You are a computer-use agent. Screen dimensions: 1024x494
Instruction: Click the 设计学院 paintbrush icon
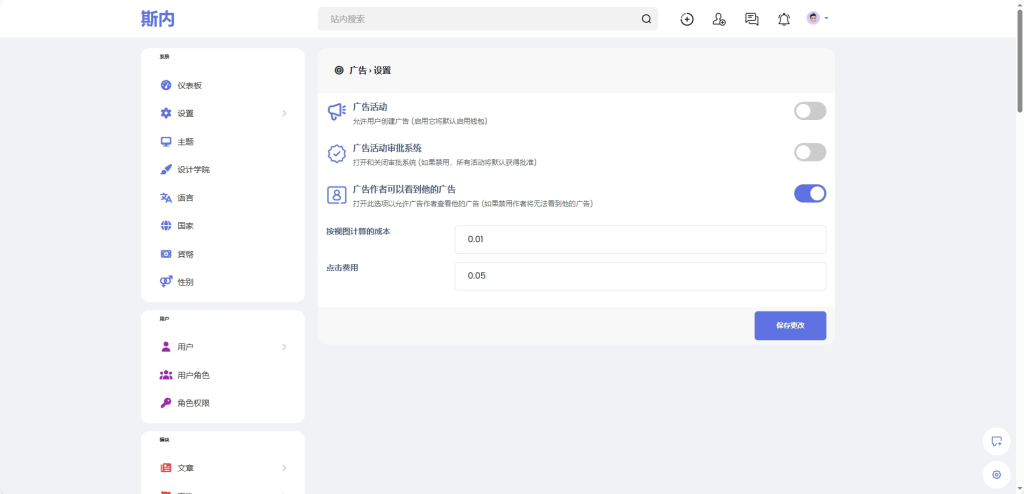tap(166, 169)
